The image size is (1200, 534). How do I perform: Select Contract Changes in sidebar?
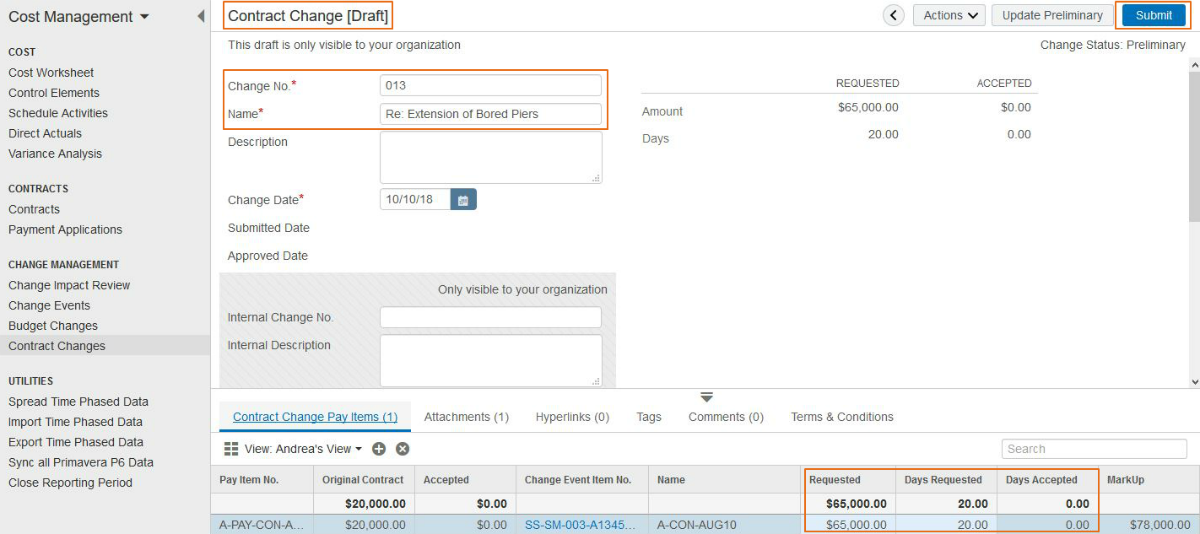[x=57, y=346]
